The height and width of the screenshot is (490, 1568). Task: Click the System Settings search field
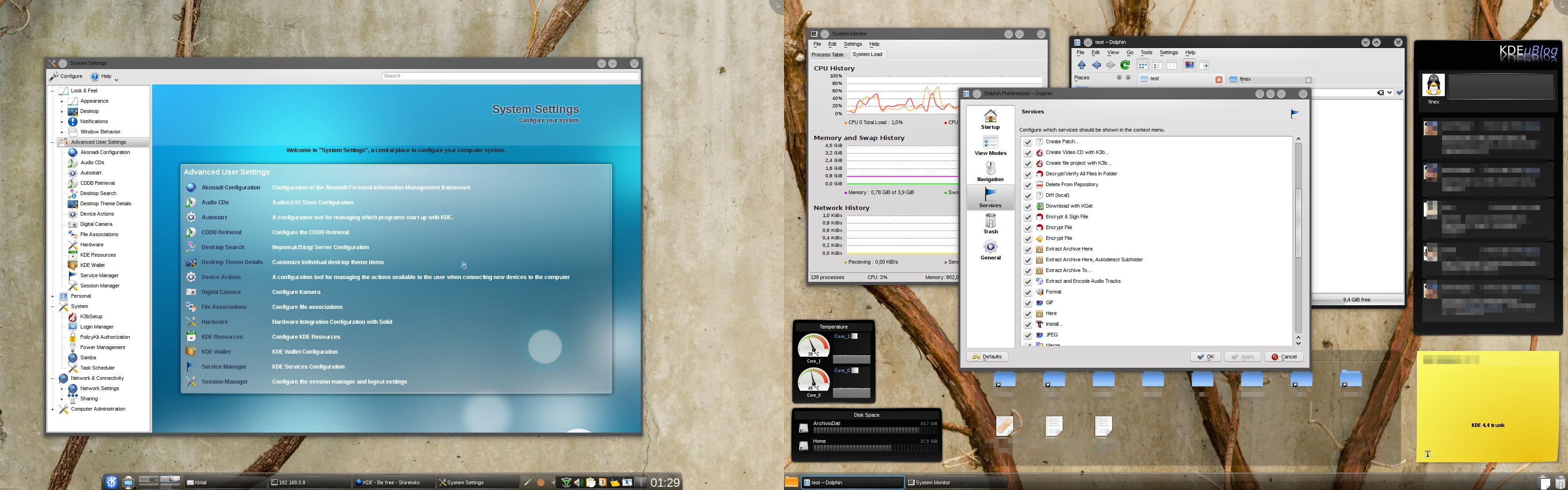510,76
